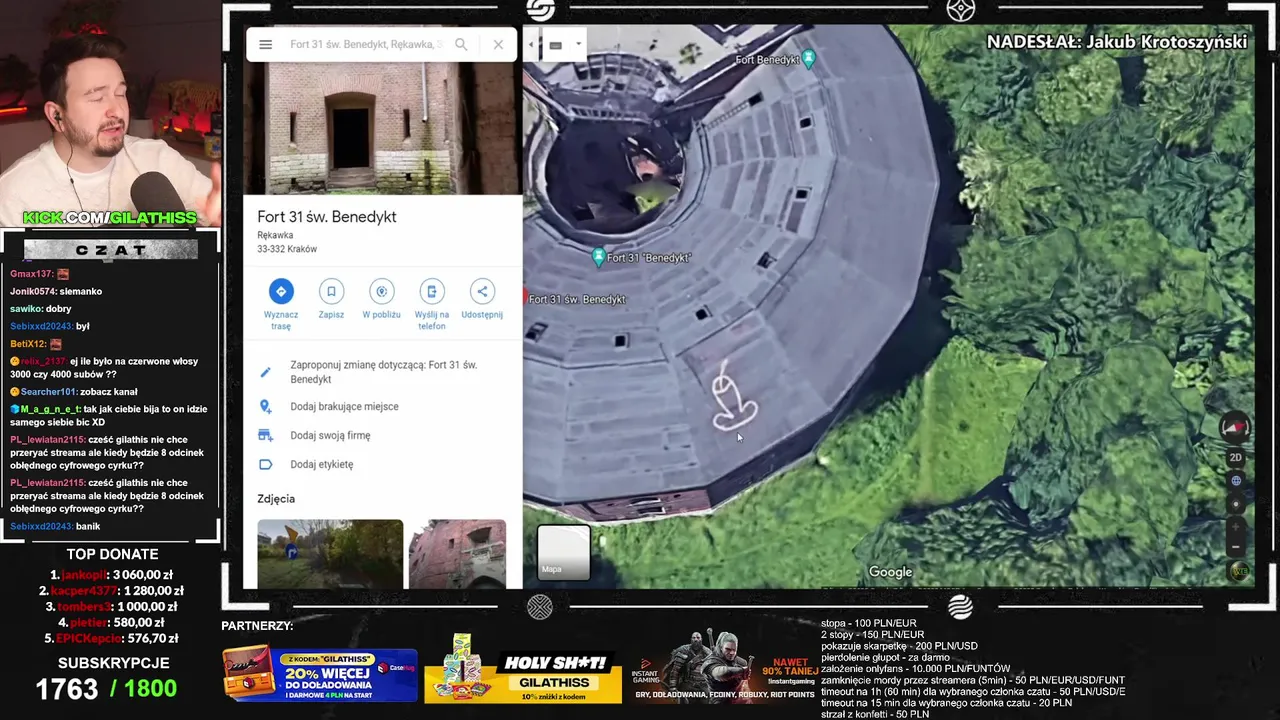Click top donor jankopl entry

[112, 575]
